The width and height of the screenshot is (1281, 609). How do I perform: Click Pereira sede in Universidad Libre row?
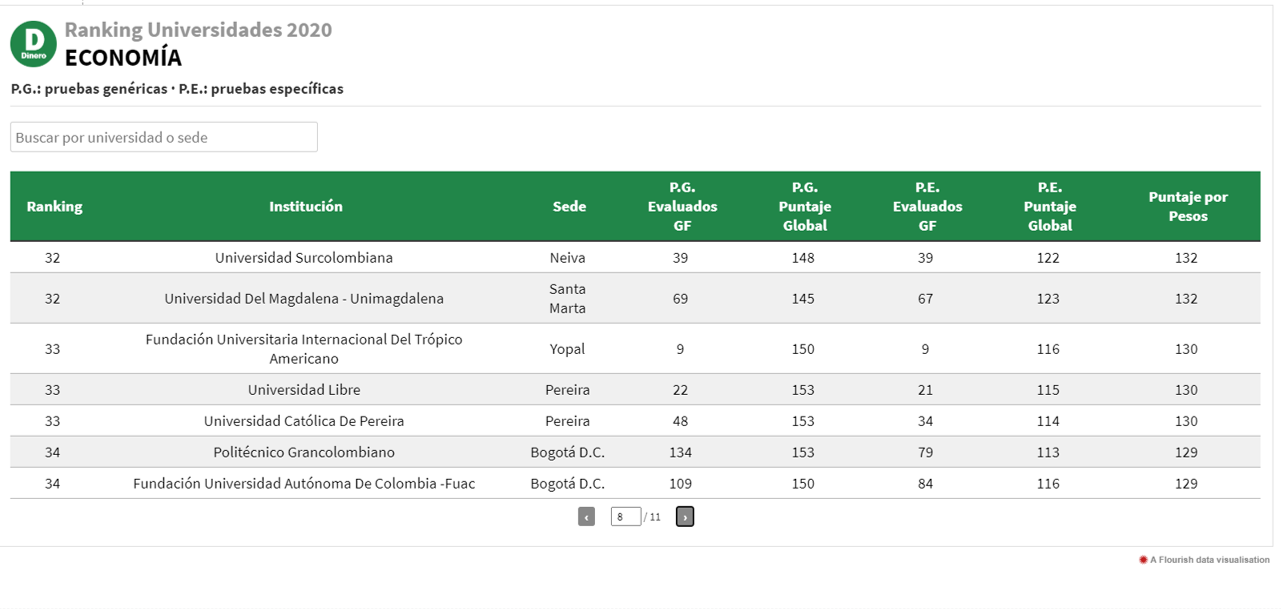pyautogui.click(x=568, y=390)
